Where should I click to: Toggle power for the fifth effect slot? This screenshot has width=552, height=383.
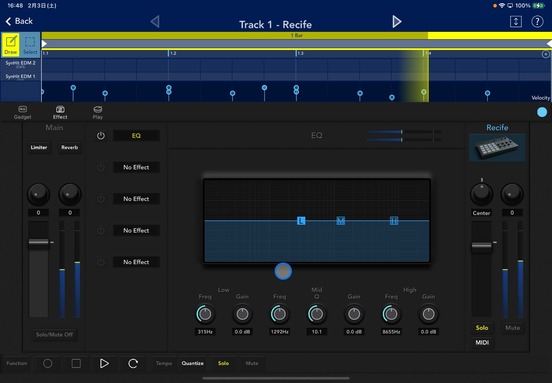point(101,262)
